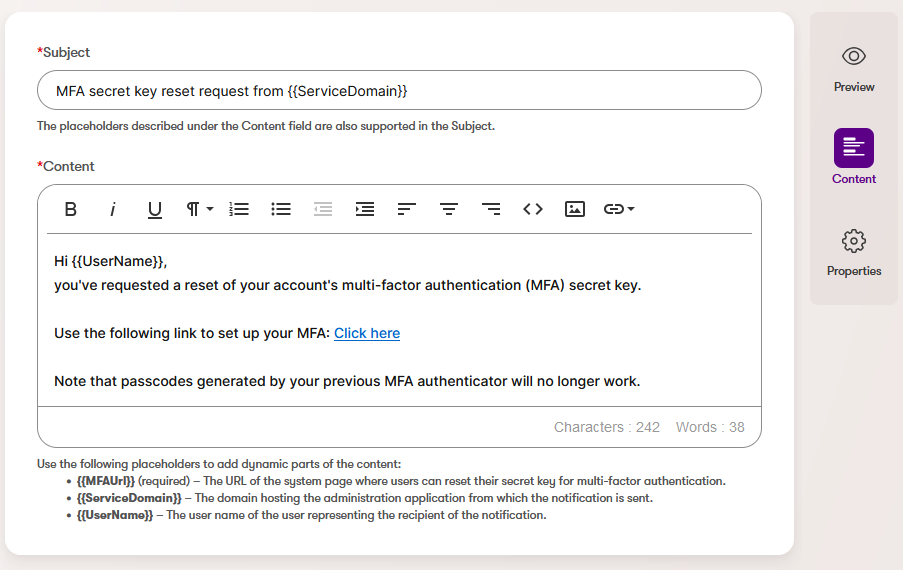Toggle bold formatting in the editor

71,209
